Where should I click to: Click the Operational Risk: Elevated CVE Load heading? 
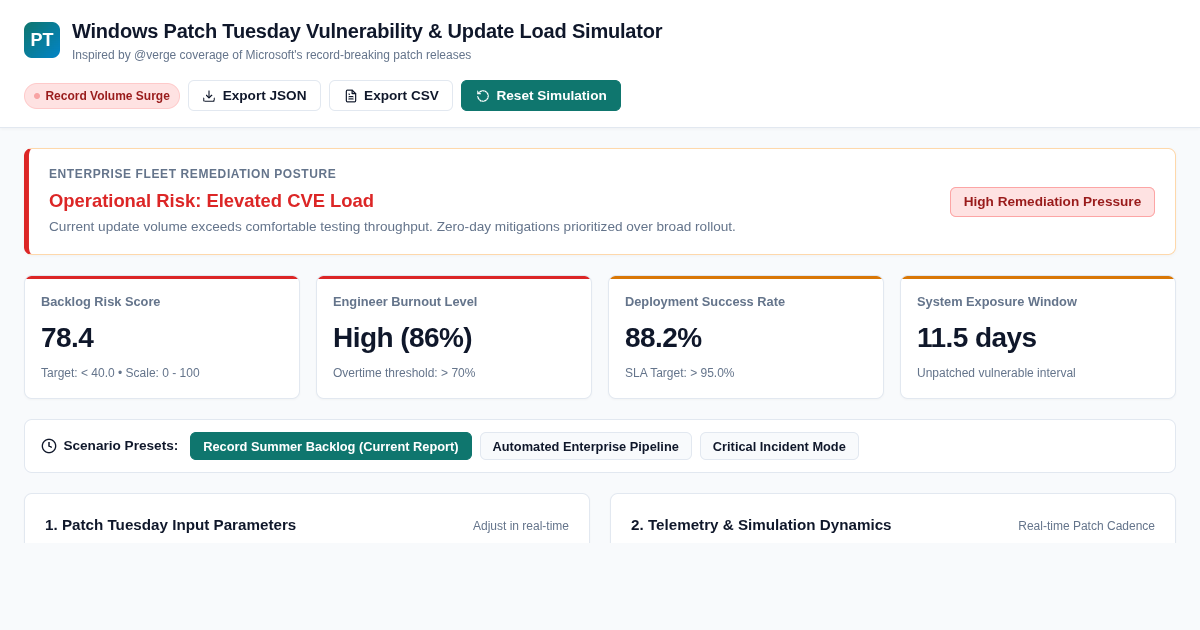[211, 201]
